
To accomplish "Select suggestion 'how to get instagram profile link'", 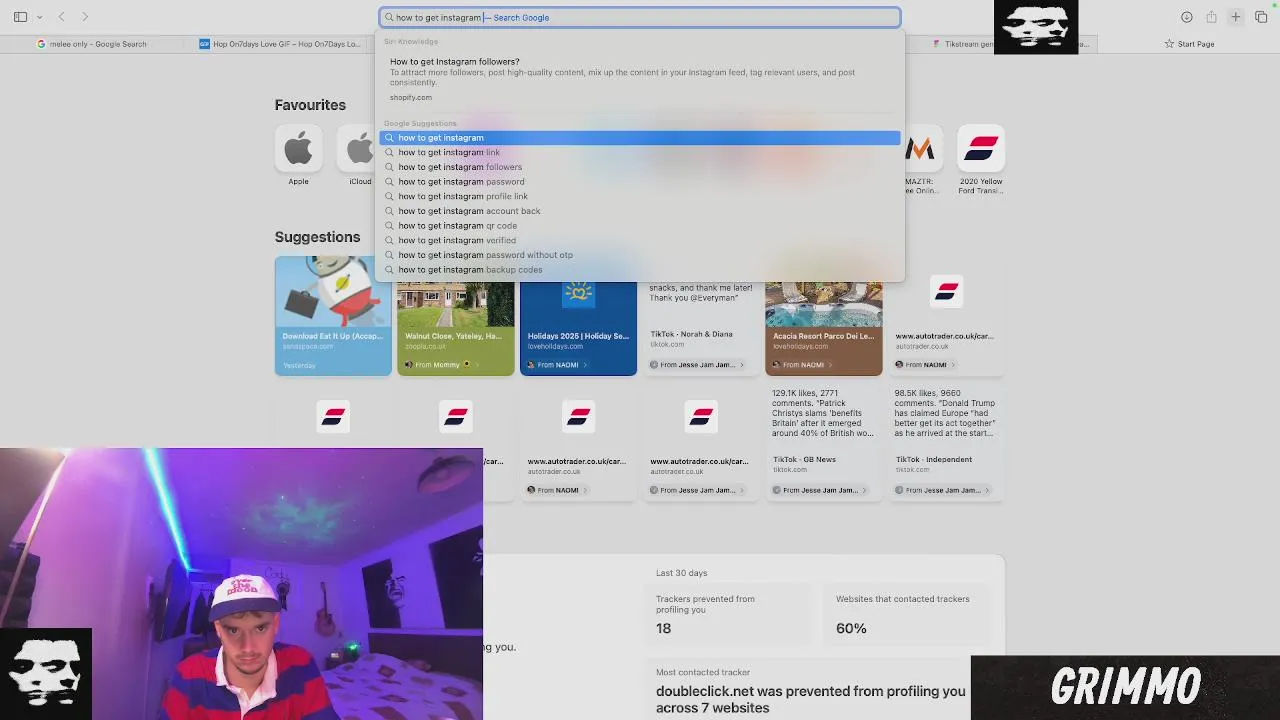I will (x=640, y=196).
